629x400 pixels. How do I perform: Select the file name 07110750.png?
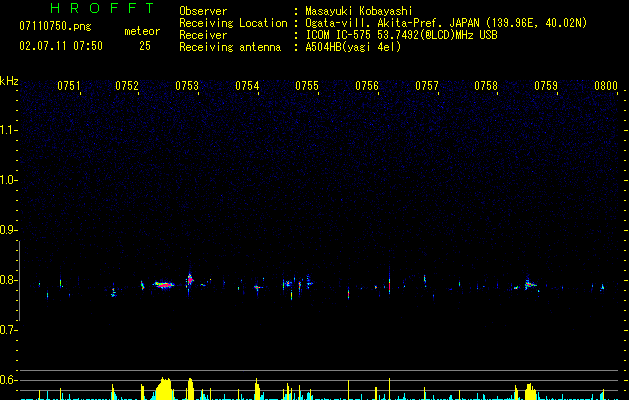tap(55, 26)
